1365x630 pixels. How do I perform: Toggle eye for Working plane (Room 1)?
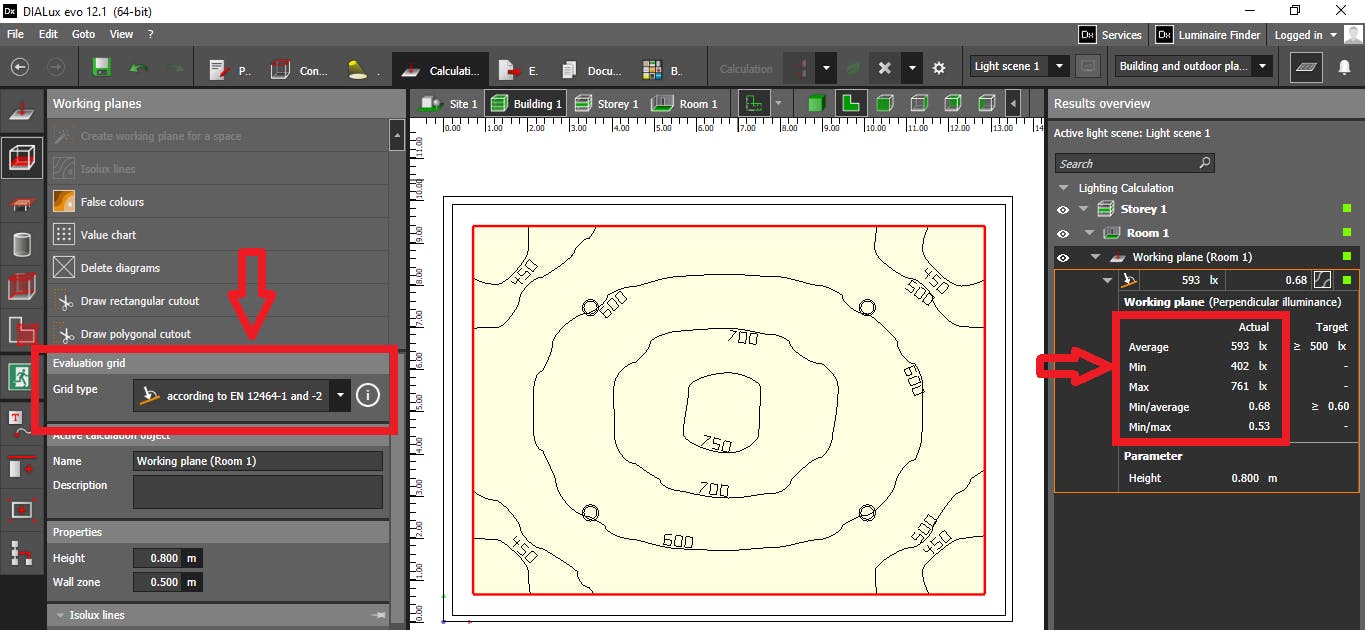pyautogui.click(x=1063, y=257)
